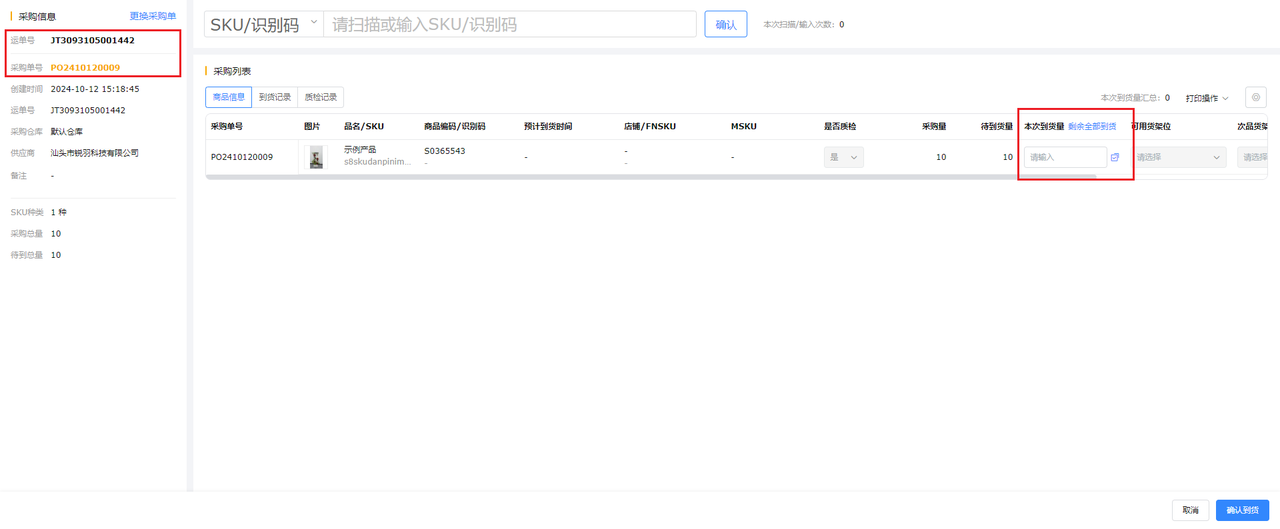The width and height of the screenshot is (1280, 529).
Task: Click the orange PO2410120009 purchase order number
Action: click(x=85, y=68)
